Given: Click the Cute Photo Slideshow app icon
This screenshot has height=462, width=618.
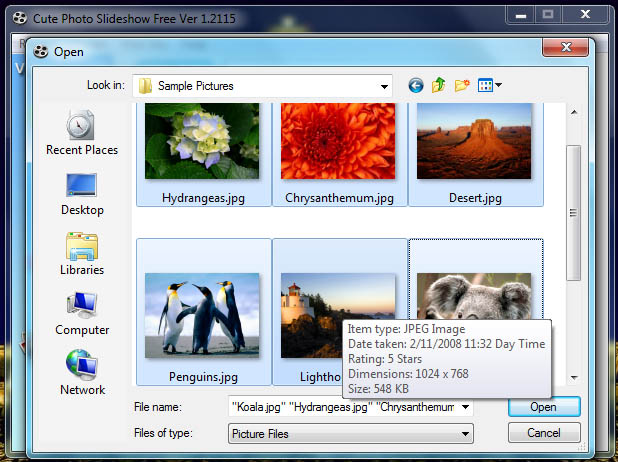Looking at the screenshot, I should [x=20, y=18].
